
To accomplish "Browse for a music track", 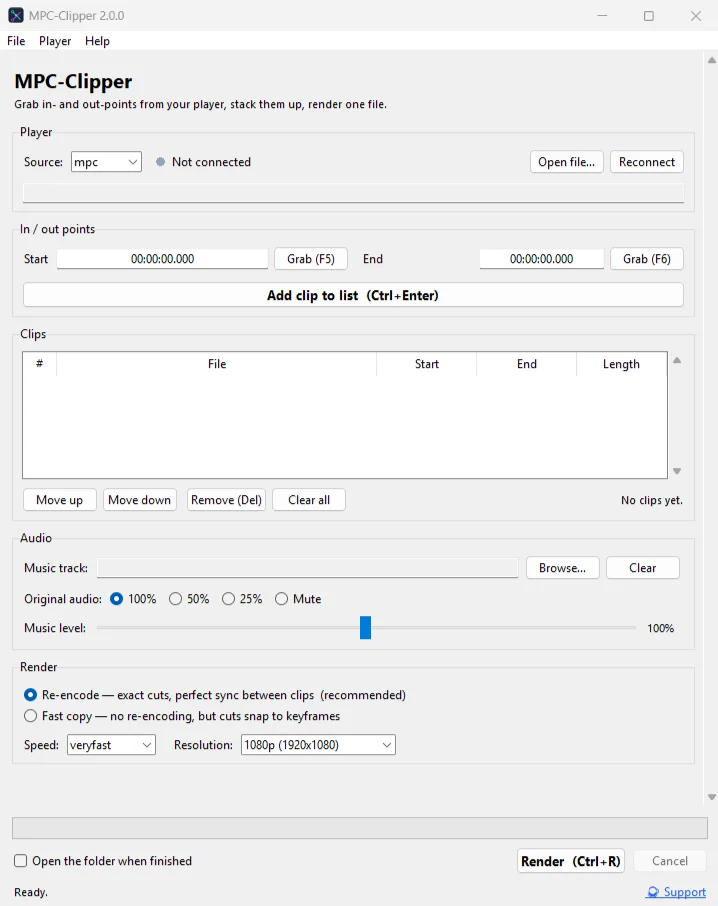I will pos(563,568).
